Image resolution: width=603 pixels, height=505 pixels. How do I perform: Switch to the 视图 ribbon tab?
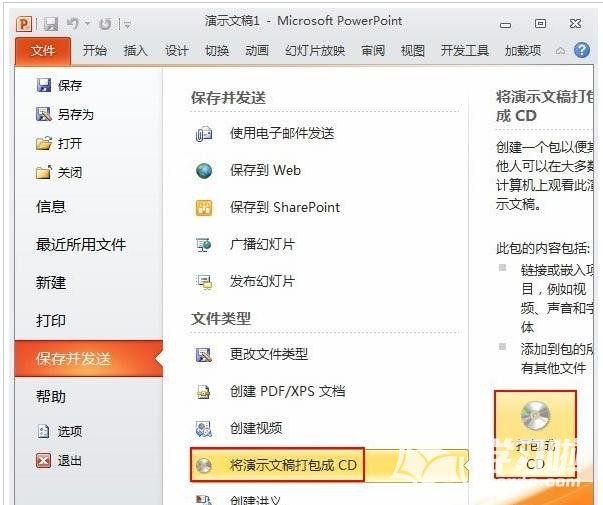pyautogui.click(x=413, y=50)
